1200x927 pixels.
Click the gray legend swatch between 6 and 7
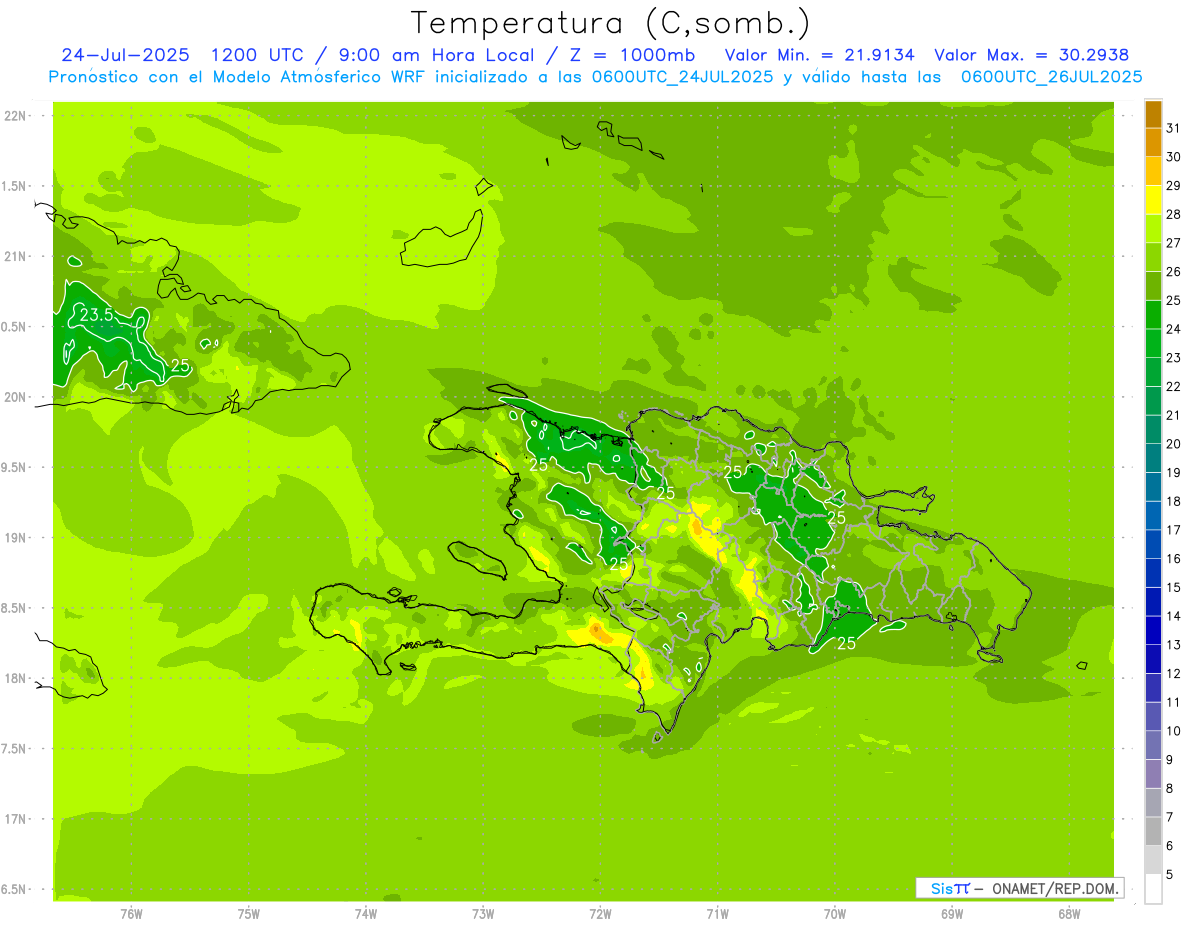1153,832
